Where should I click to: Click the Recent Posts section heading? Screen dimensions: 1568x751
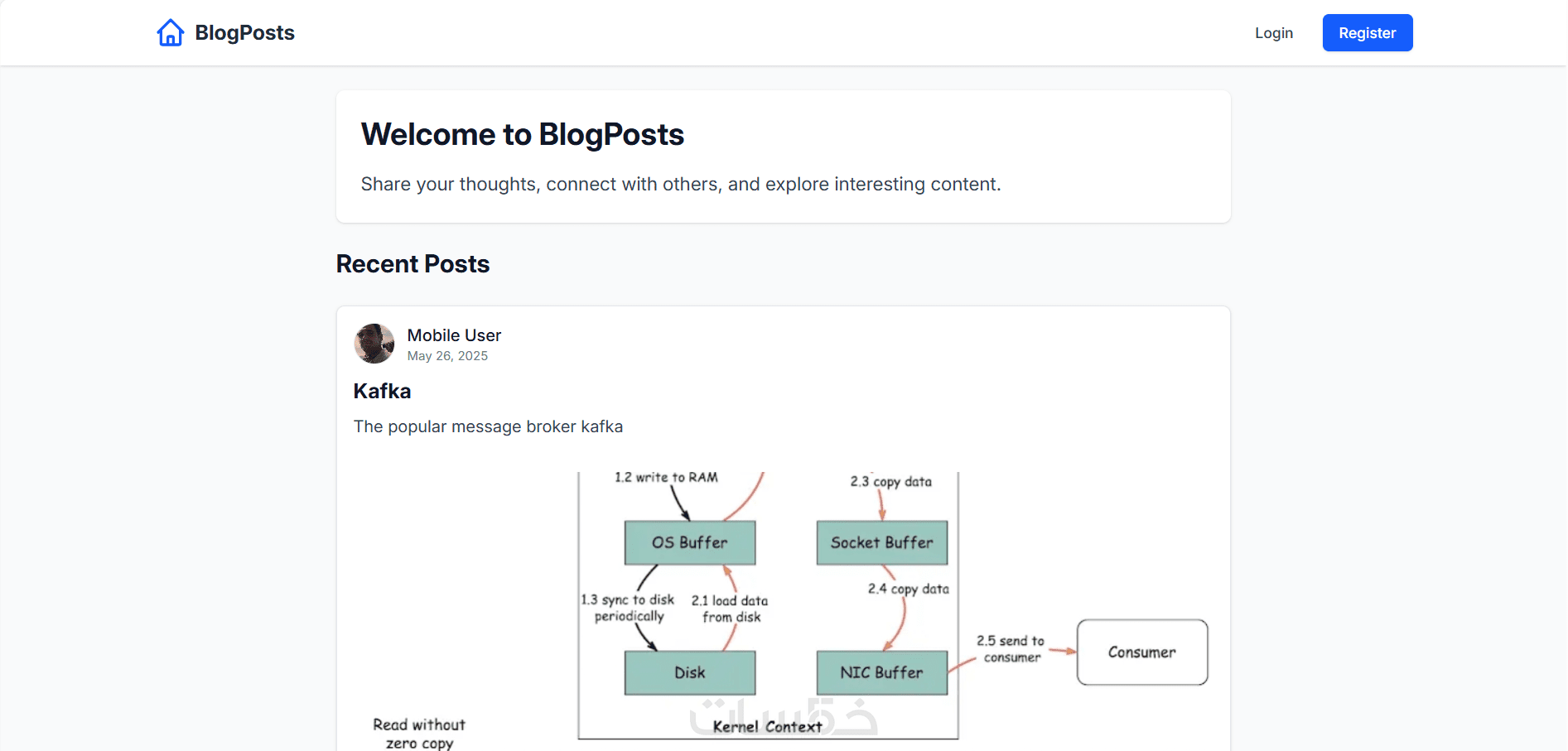(413, 264)
